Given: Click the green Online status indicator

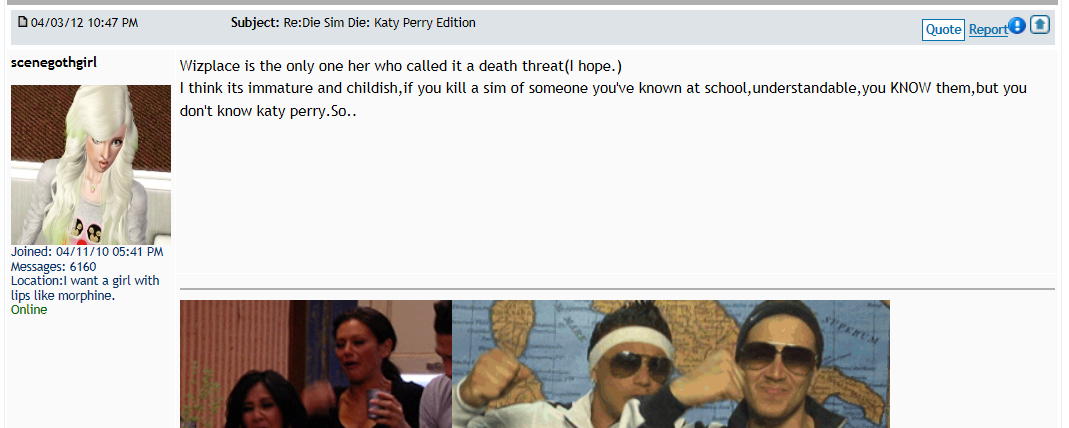Looking at the screenshot, I should click(x=29, y=310).
